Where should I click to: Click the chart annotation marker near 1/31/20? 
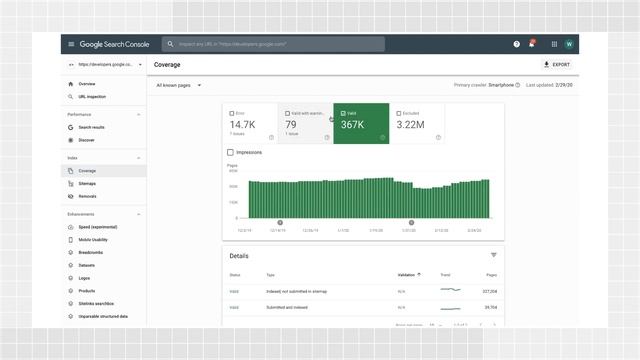point(411,223)
